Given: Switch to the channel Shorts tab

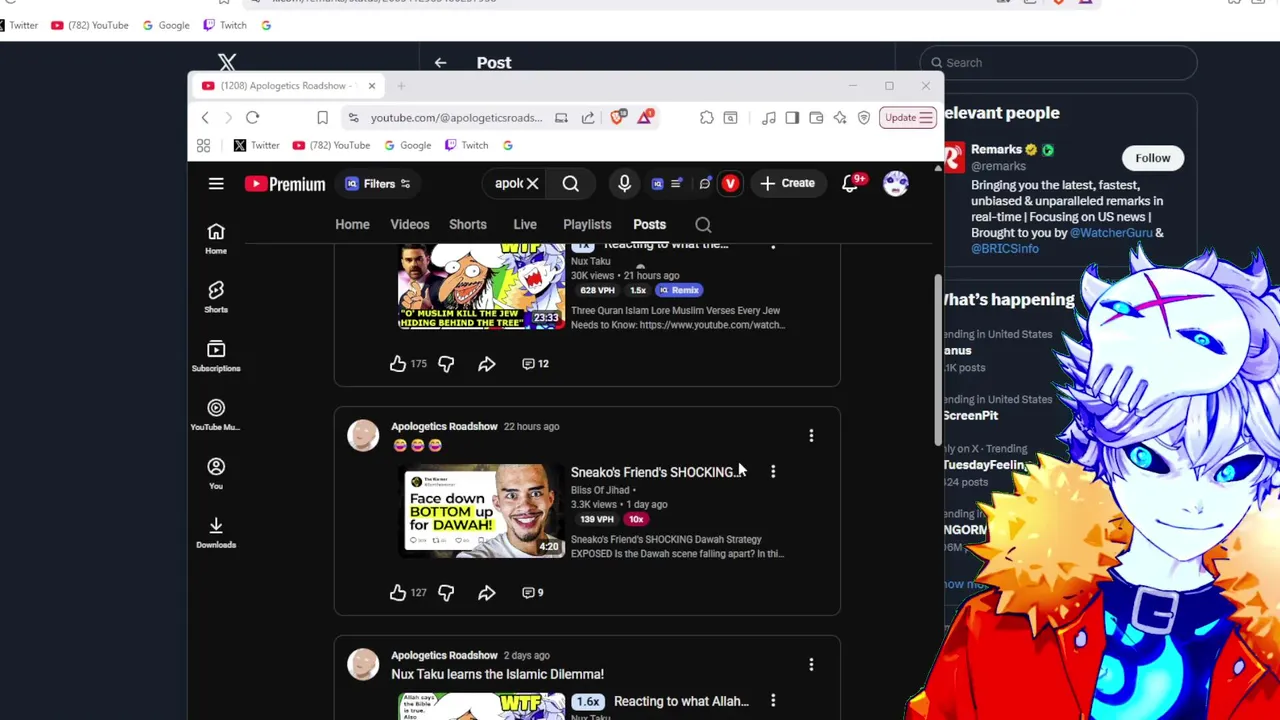Looking at the screenshot, I should [468, 225].
